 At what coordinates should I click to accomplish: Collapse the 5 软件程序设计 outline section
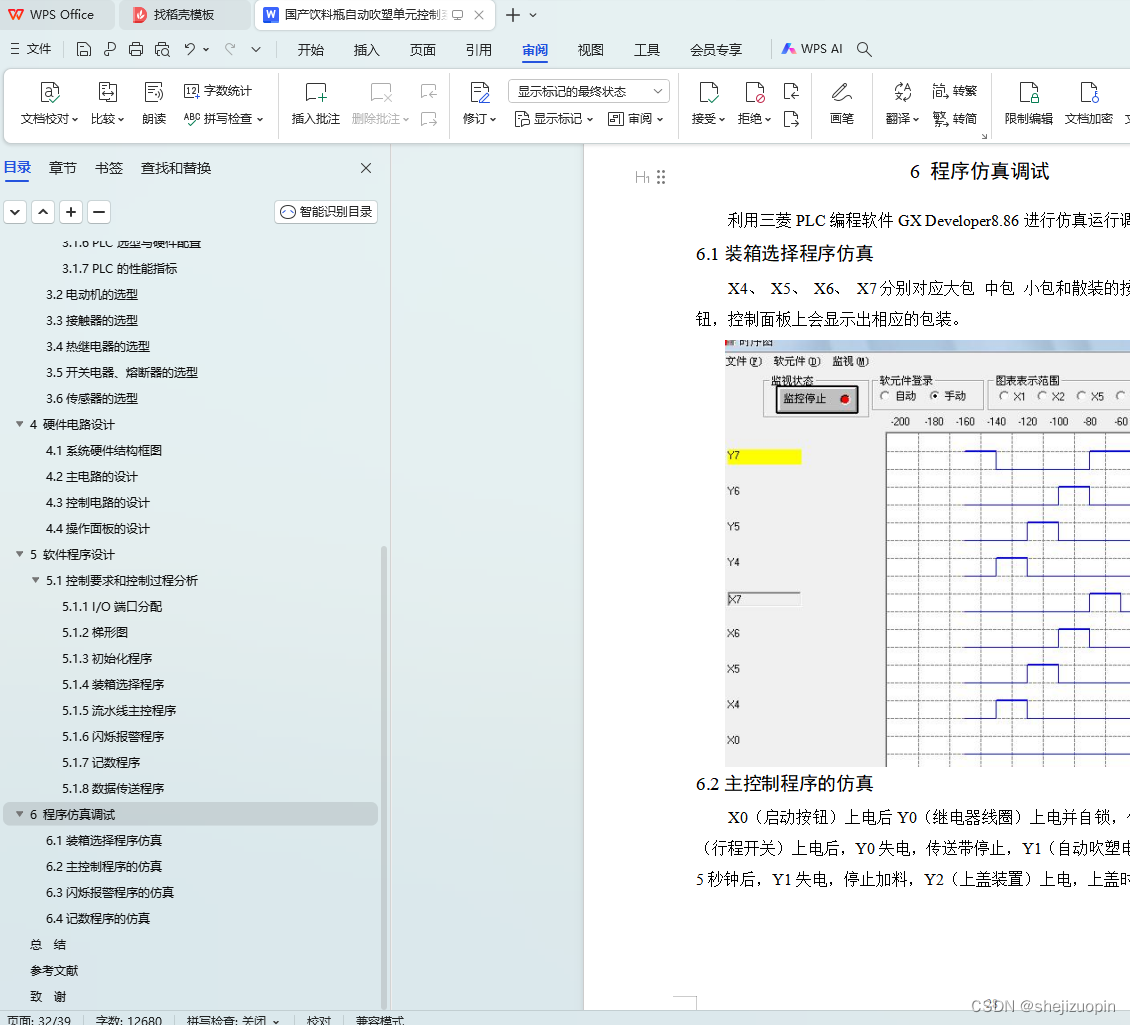click(x=20, y=554)
